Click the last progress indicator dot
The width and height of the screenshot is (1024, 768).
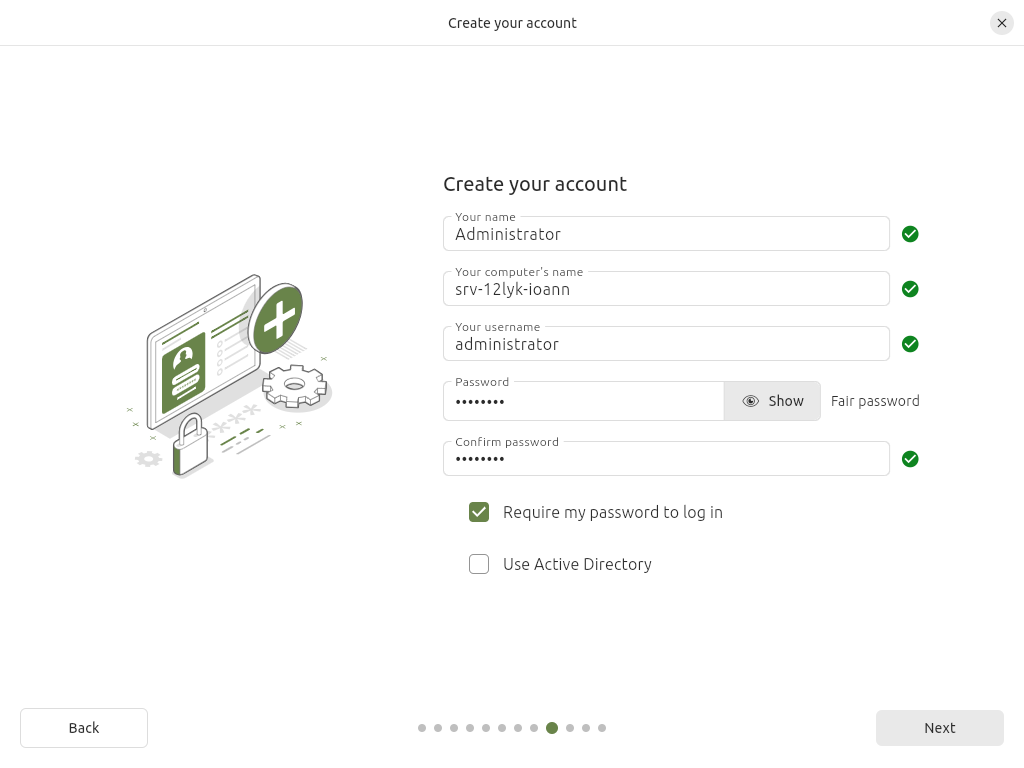coord(602,728)
